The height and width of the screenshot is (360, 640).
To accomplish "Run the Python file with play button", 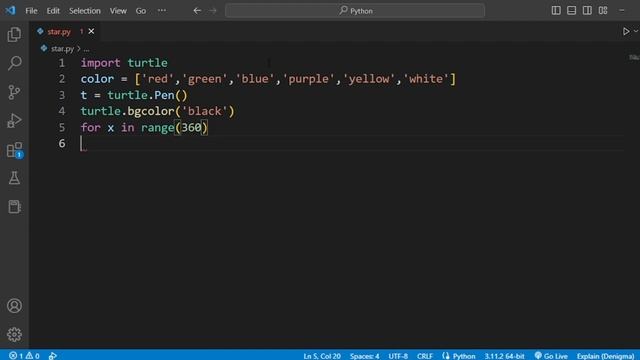I will pyautogui.click(x=626, y=31).
